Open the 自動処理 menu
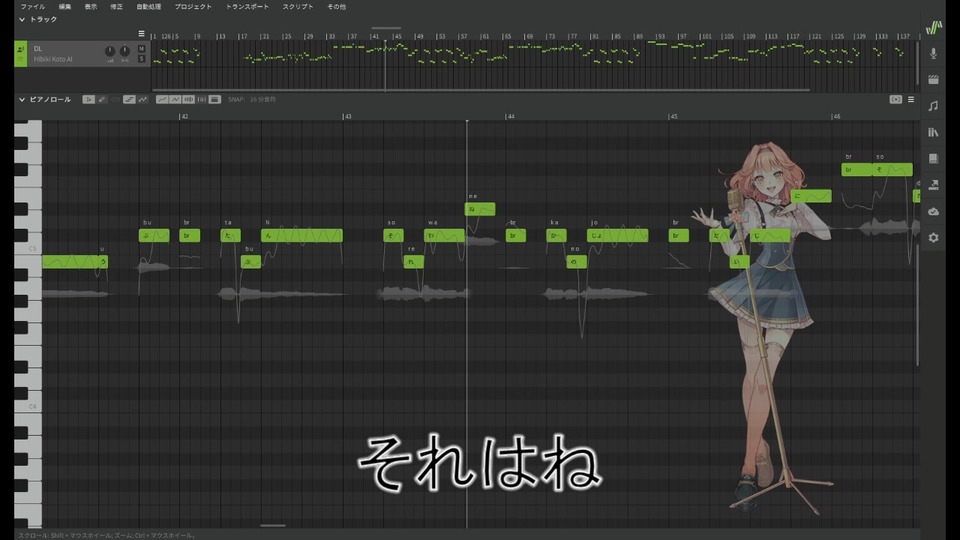The height and width of the screenshot is (540, 960). coord(148,7)
